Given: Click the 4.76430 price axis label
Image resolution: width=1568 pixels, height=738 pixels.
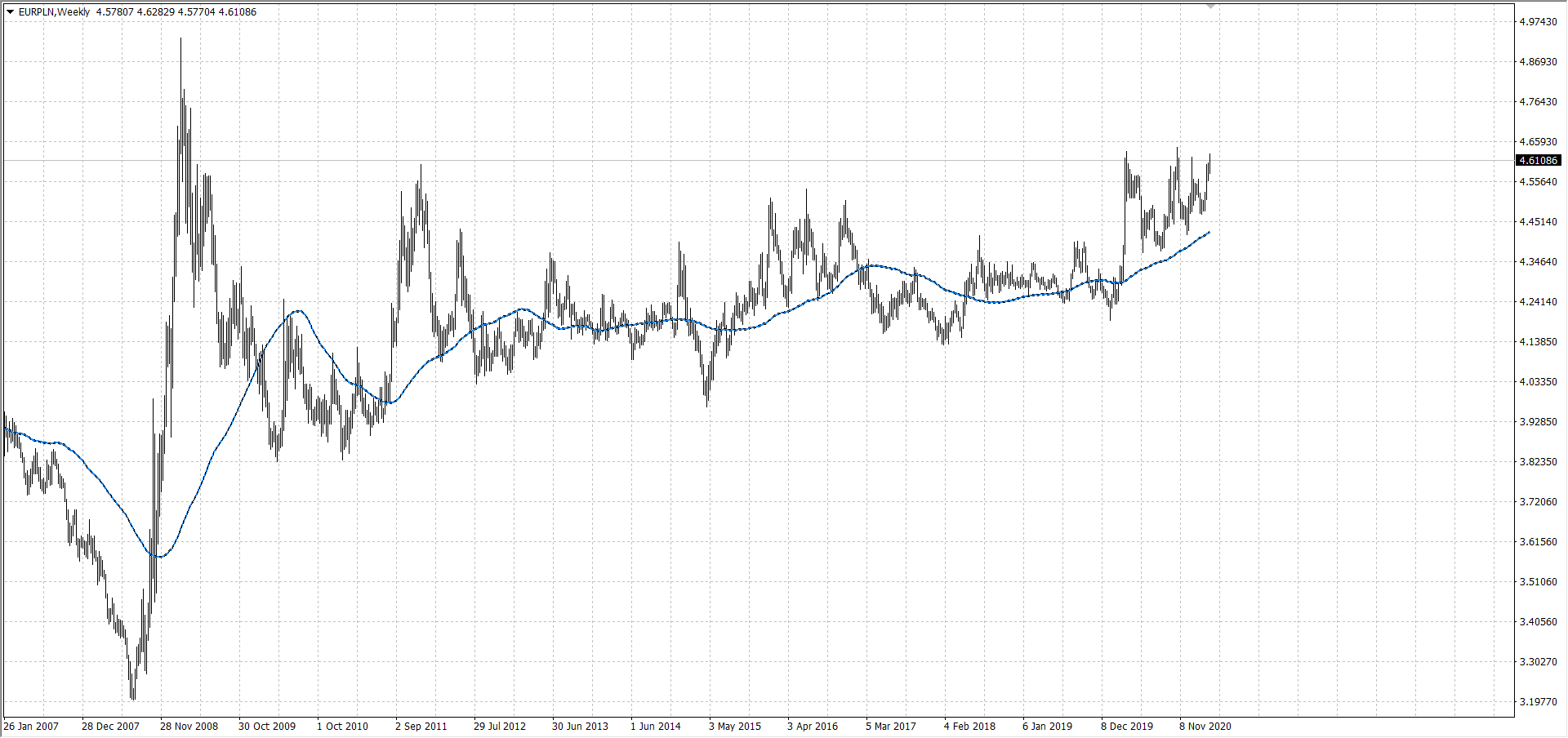Looking at the screenshot, I should point(1538,102).
